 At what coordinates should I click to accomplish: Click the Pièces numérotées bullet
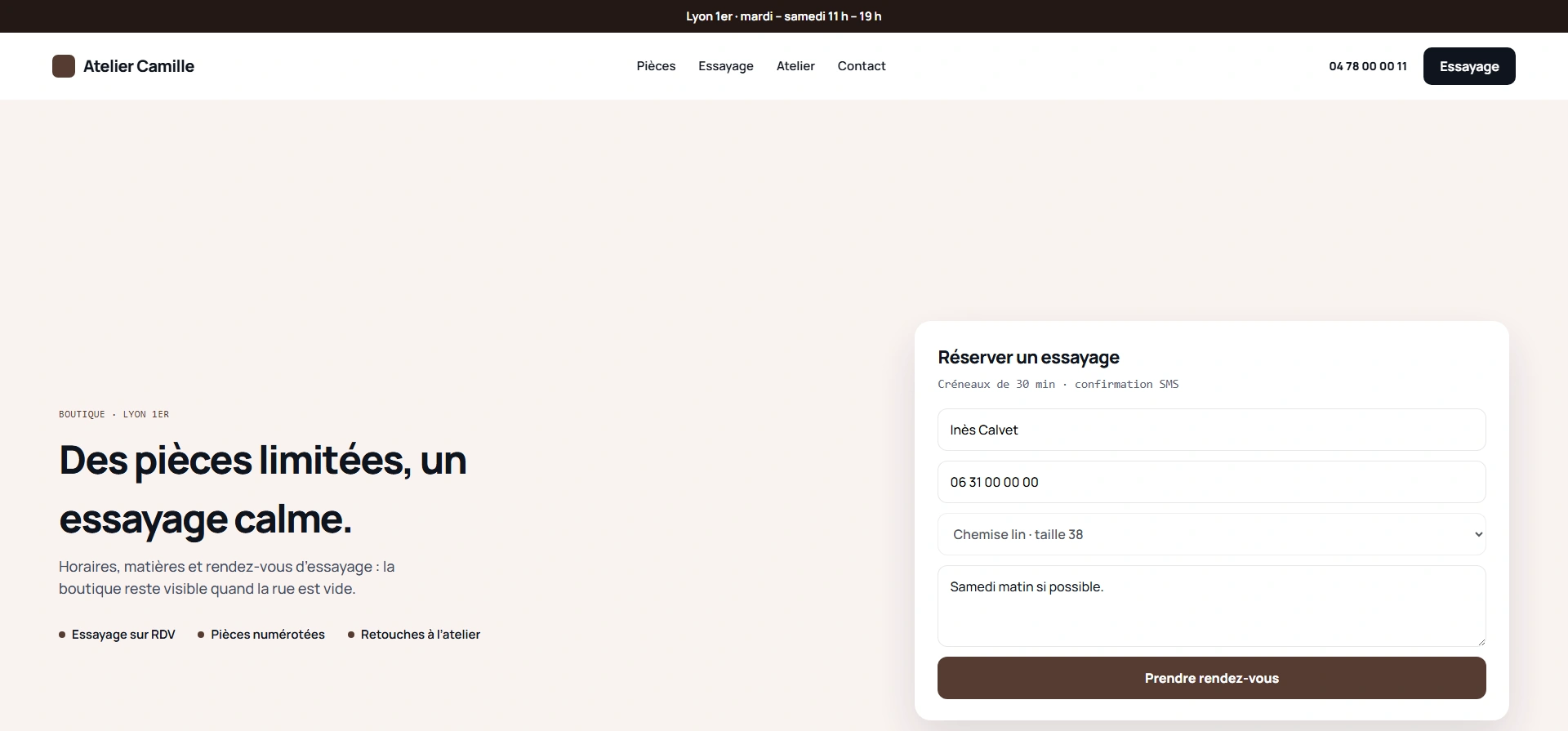point(261,635)
